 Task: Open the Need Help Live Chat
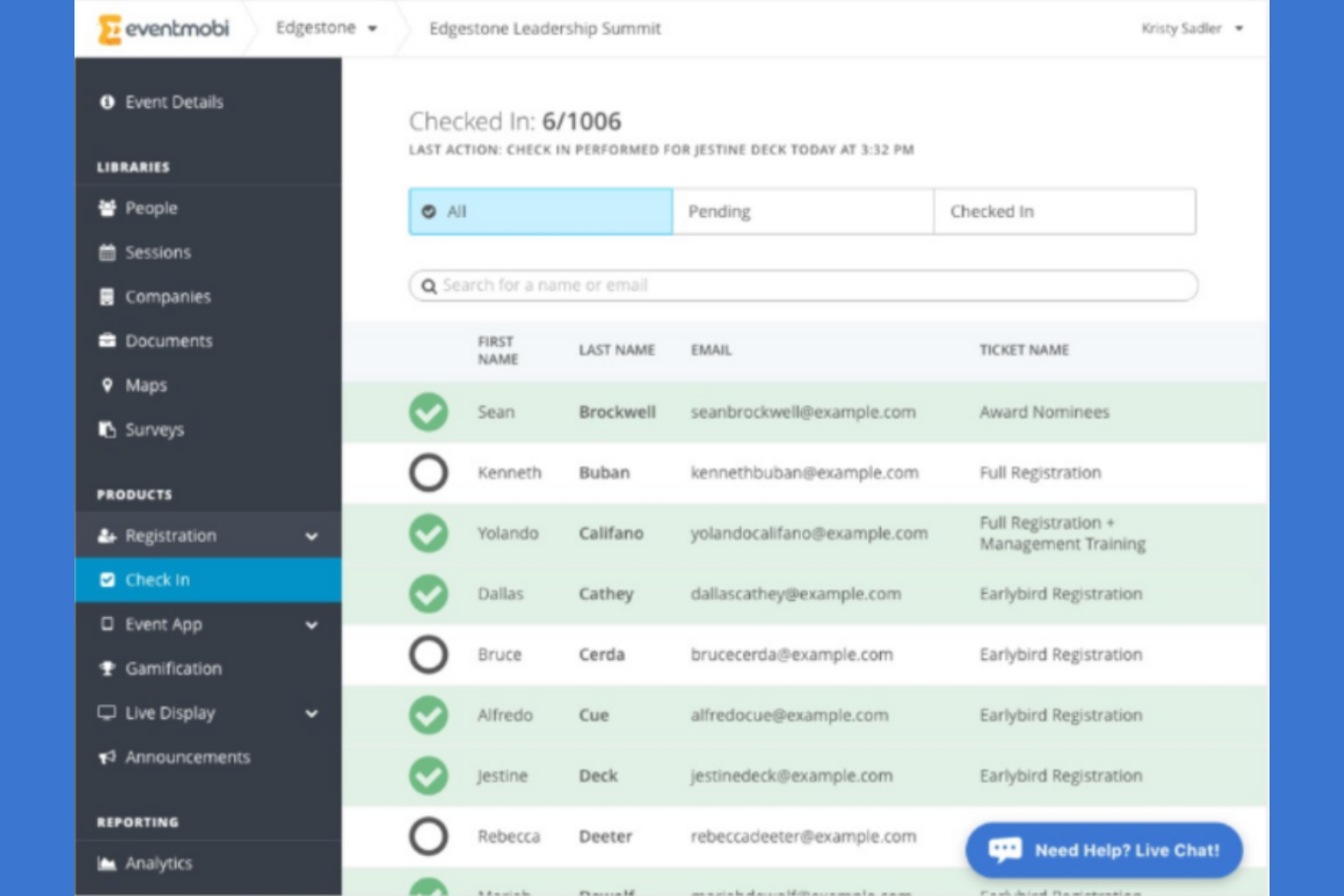1103,851
